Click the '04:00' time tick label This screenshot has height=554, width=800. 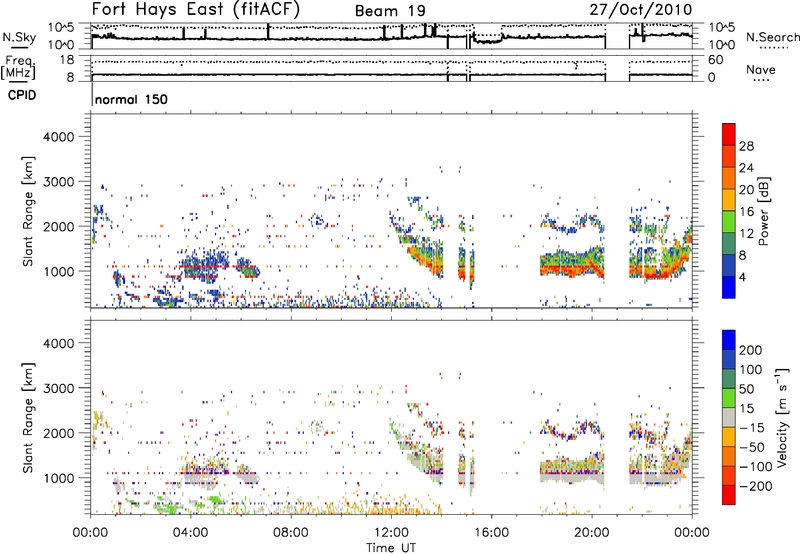click(190, 533)
